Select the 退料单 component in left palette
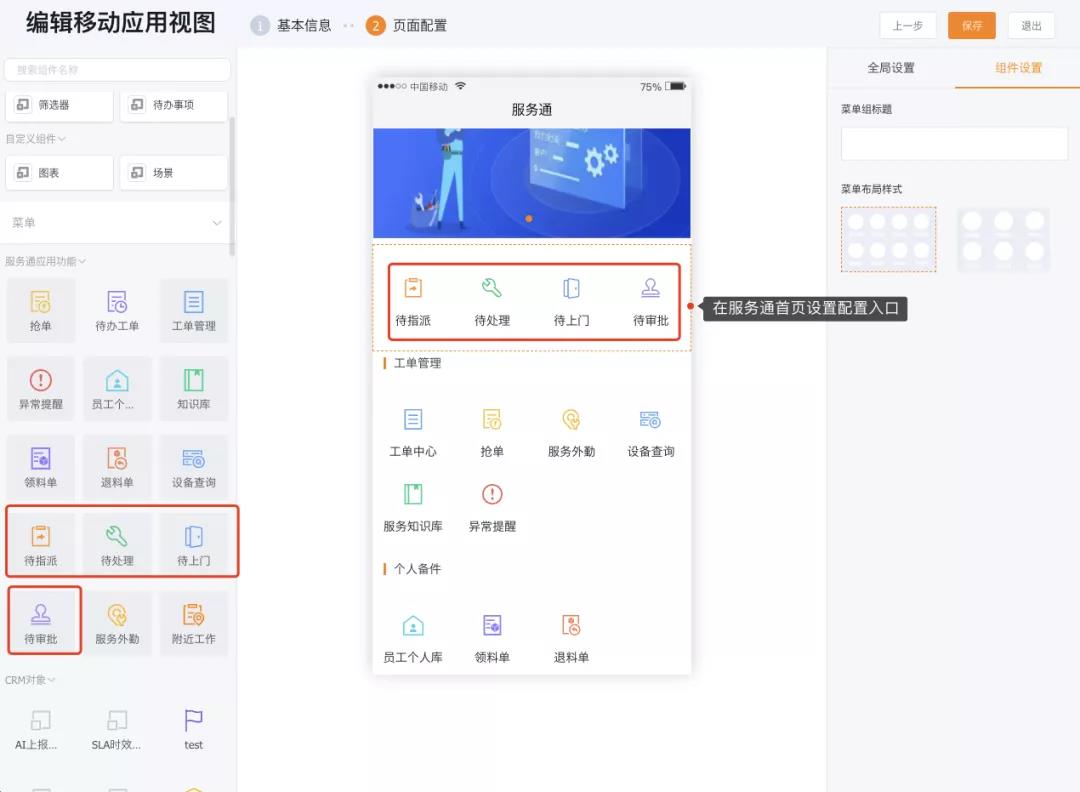This screenshot has width=1080, height=792. coord(117,467)
